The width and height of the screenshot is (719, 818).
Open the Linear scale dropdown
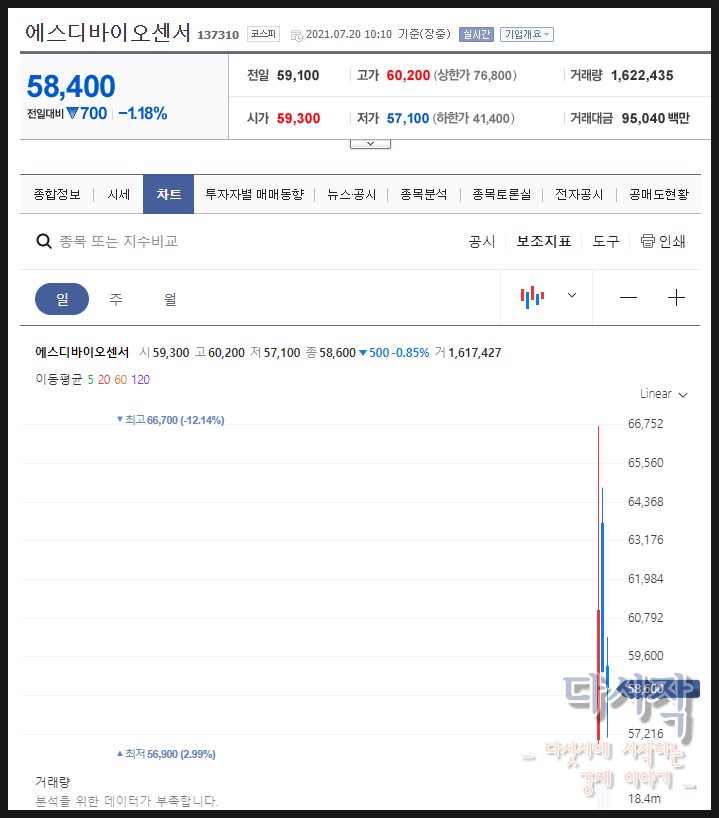coord(664,394)
